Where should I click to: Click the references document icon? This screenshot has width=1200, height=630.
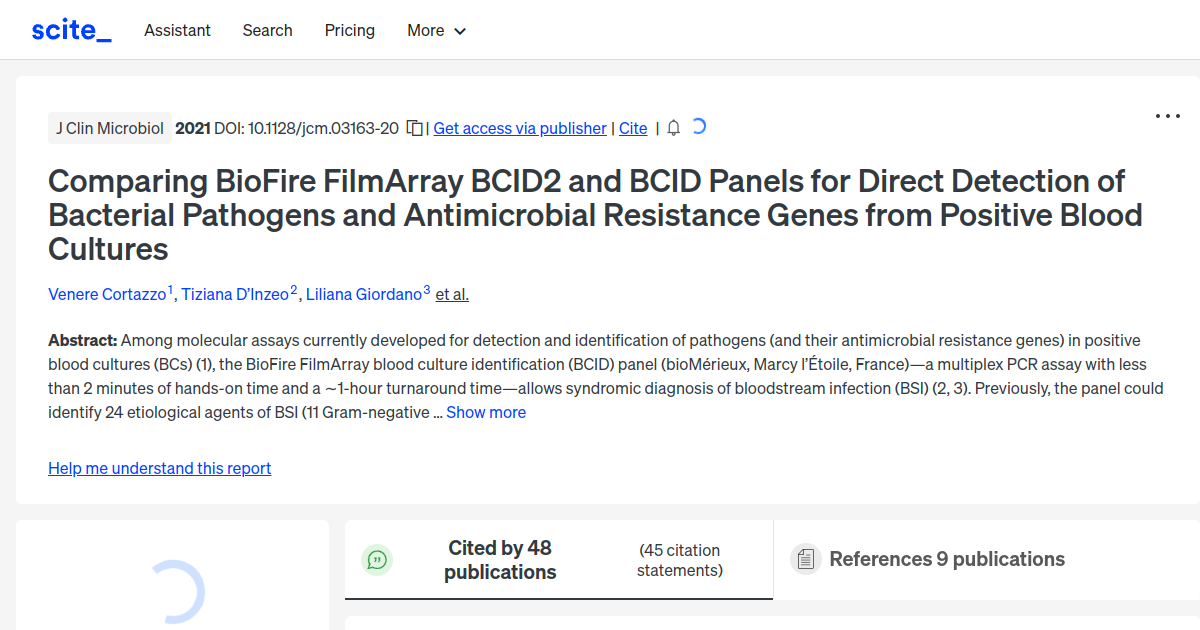tap(805, 559)
